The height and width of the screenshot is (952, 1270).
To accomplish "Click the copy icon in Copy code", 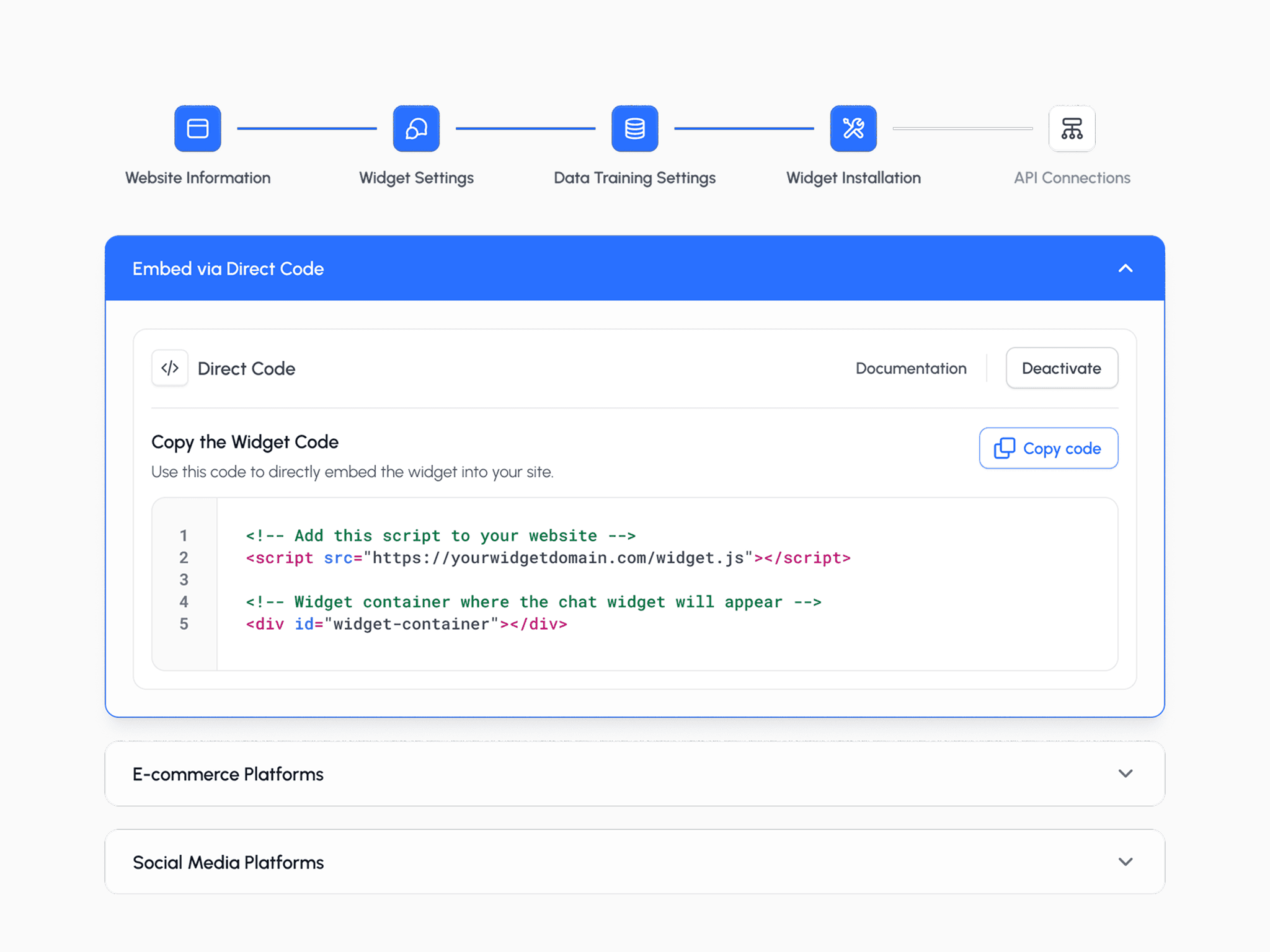I will [x=1004, y=448].
